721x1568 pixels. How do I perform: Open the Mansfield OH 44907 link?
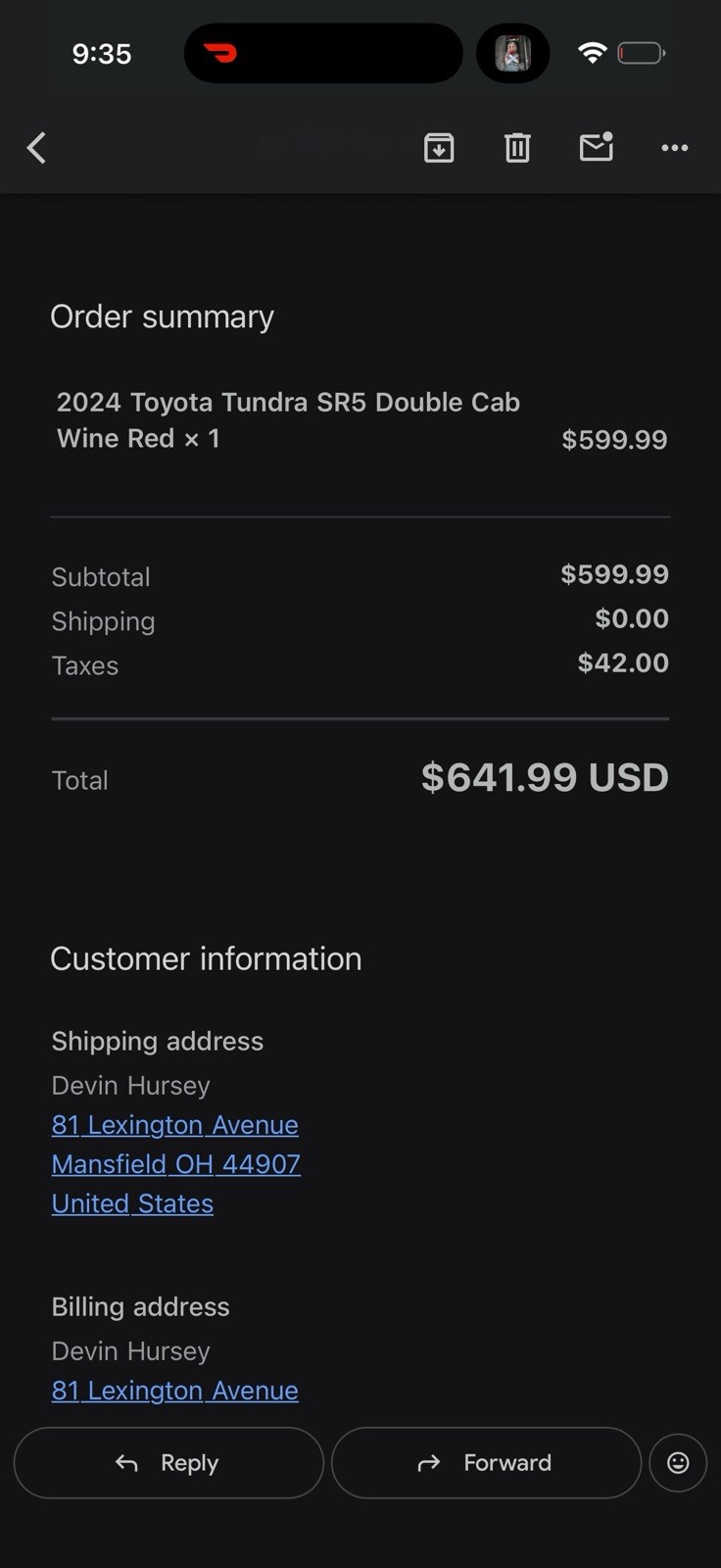[x=175, y=1164]
